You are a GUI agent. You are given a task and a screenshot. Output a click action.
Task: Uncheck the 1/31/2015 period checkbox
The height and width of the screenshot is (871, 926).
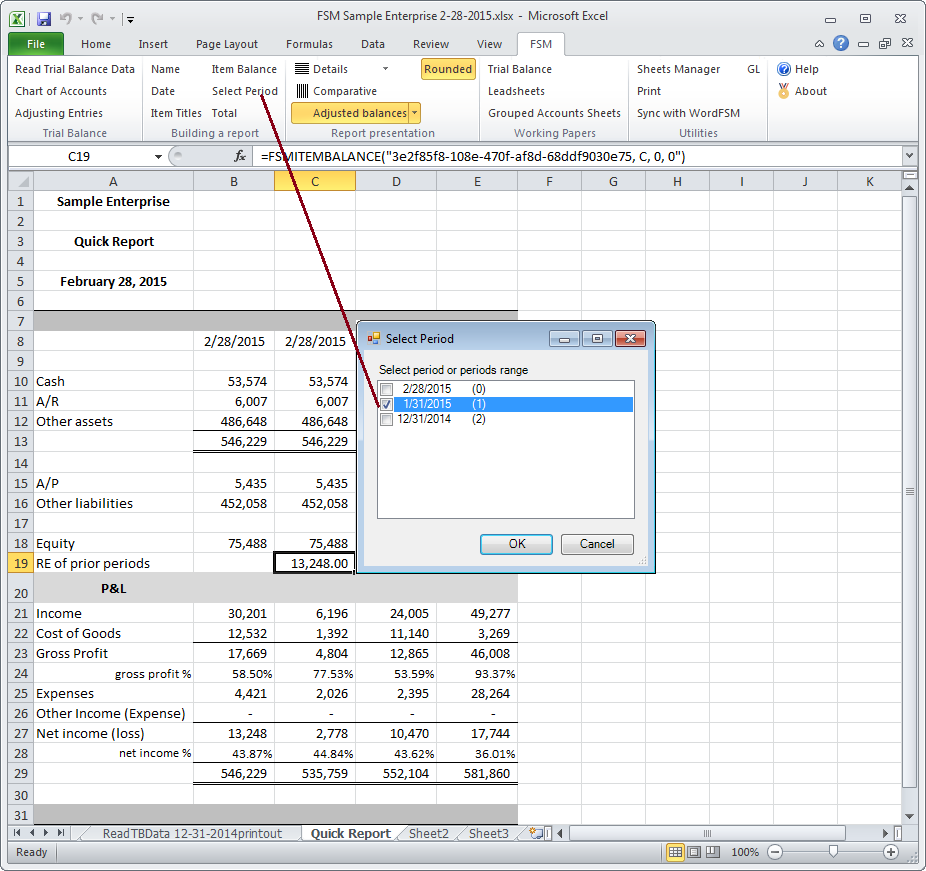(386, 404)
